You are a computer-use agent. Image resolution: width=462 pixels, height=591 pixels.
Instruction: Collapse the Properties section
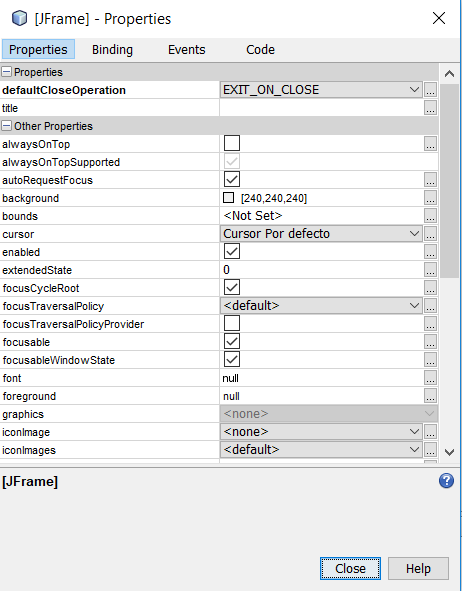pyautogui.click(x=6, y=72)
